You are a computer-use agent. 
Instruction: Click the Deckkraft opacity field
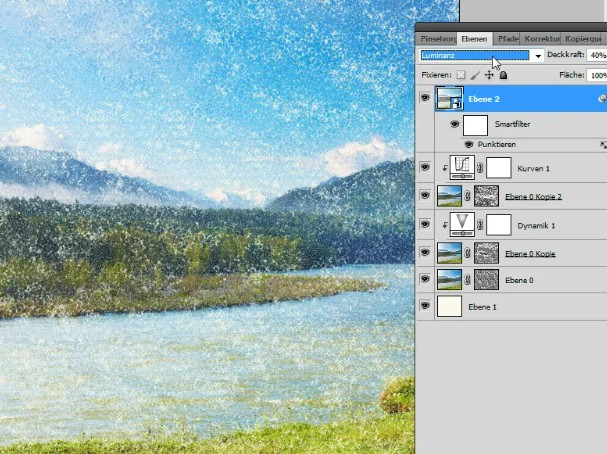click(x=597, y=55)
